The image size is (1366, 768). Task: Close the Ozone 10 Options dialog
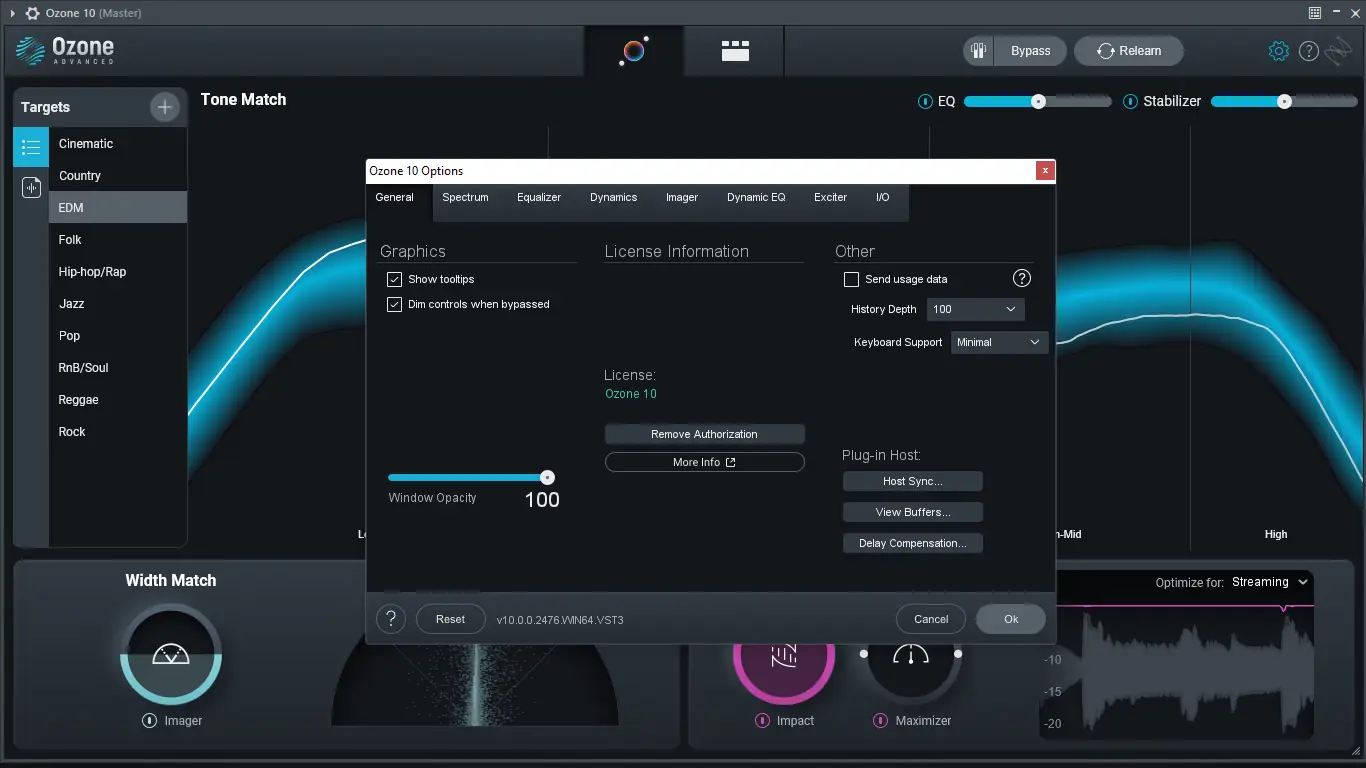pos(1045,171)
